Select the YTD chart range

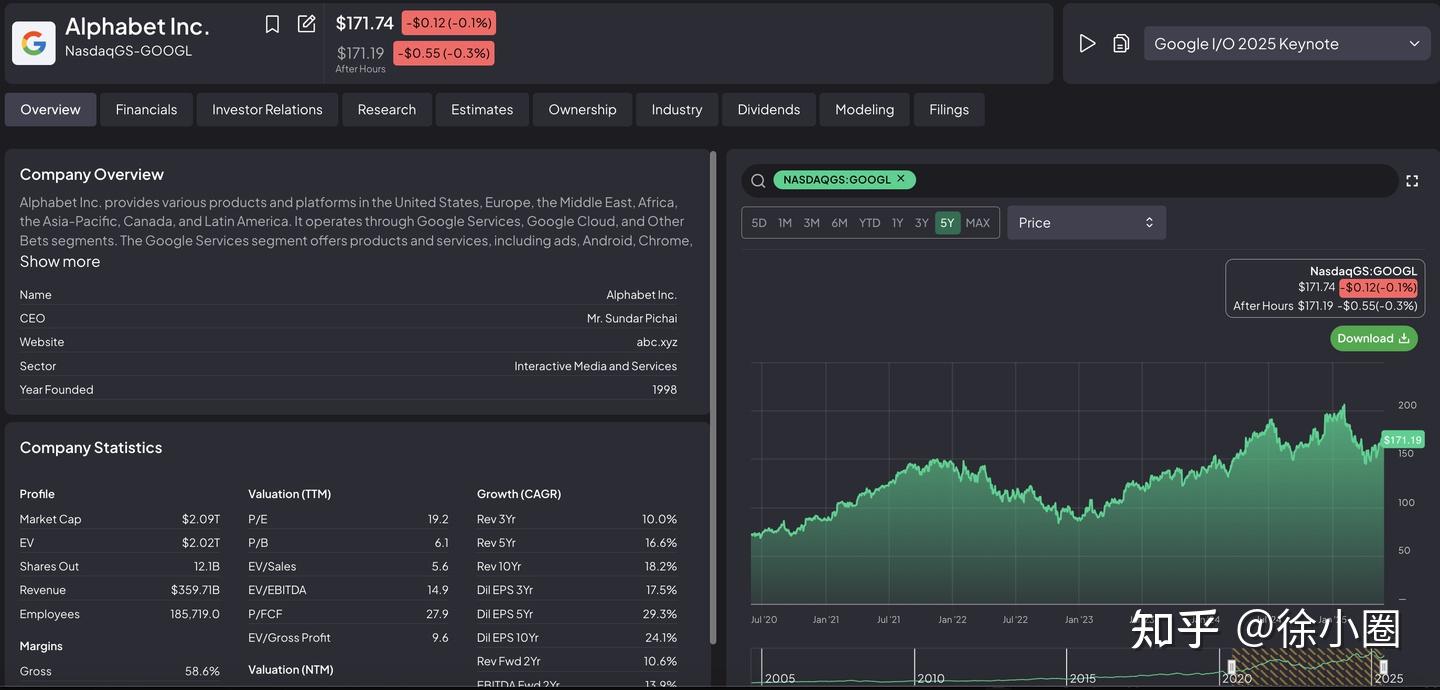point(870,222)
